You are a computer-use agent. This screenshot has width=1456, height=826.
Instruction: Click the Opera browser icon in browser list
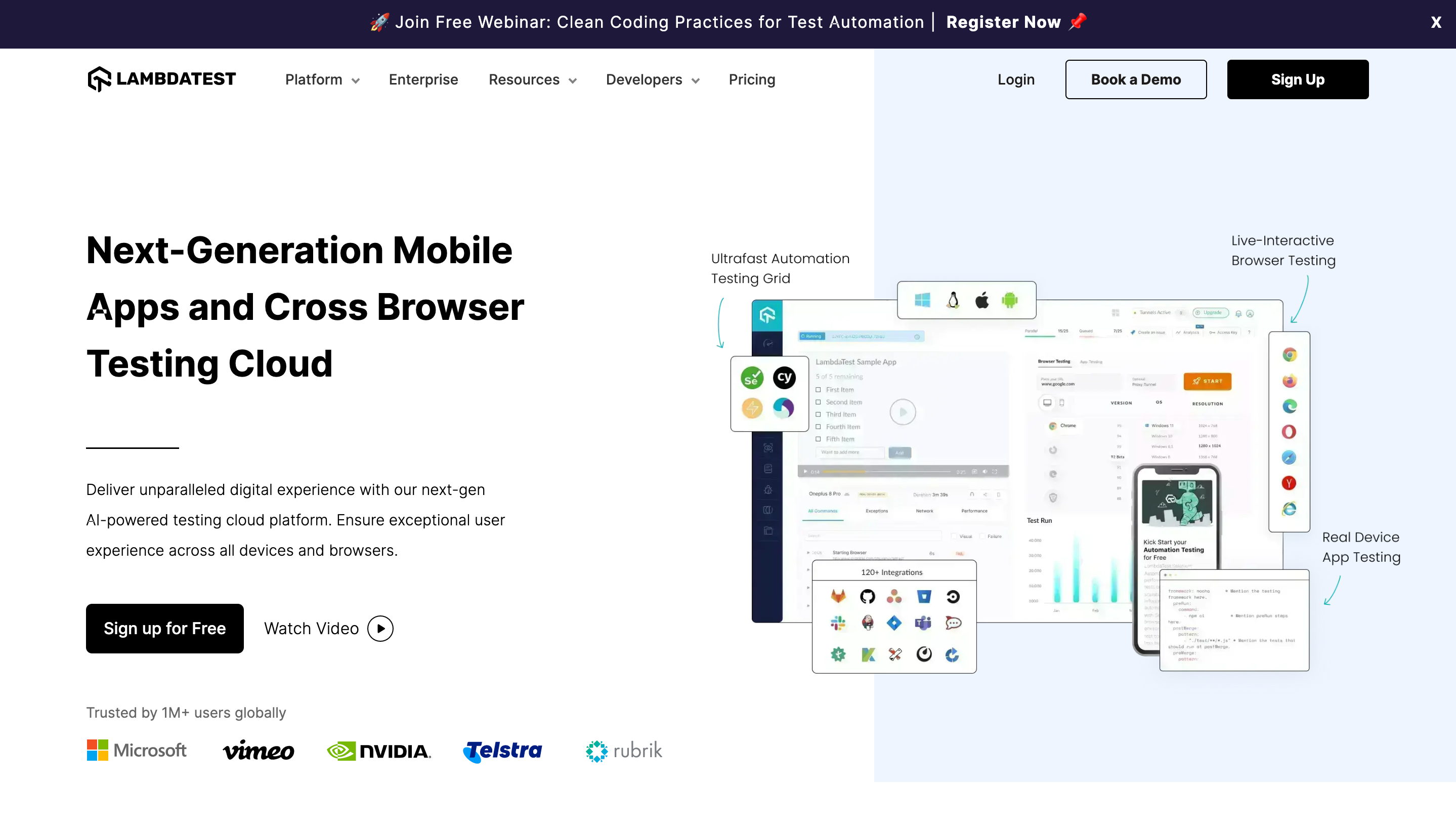[1289, 432]
